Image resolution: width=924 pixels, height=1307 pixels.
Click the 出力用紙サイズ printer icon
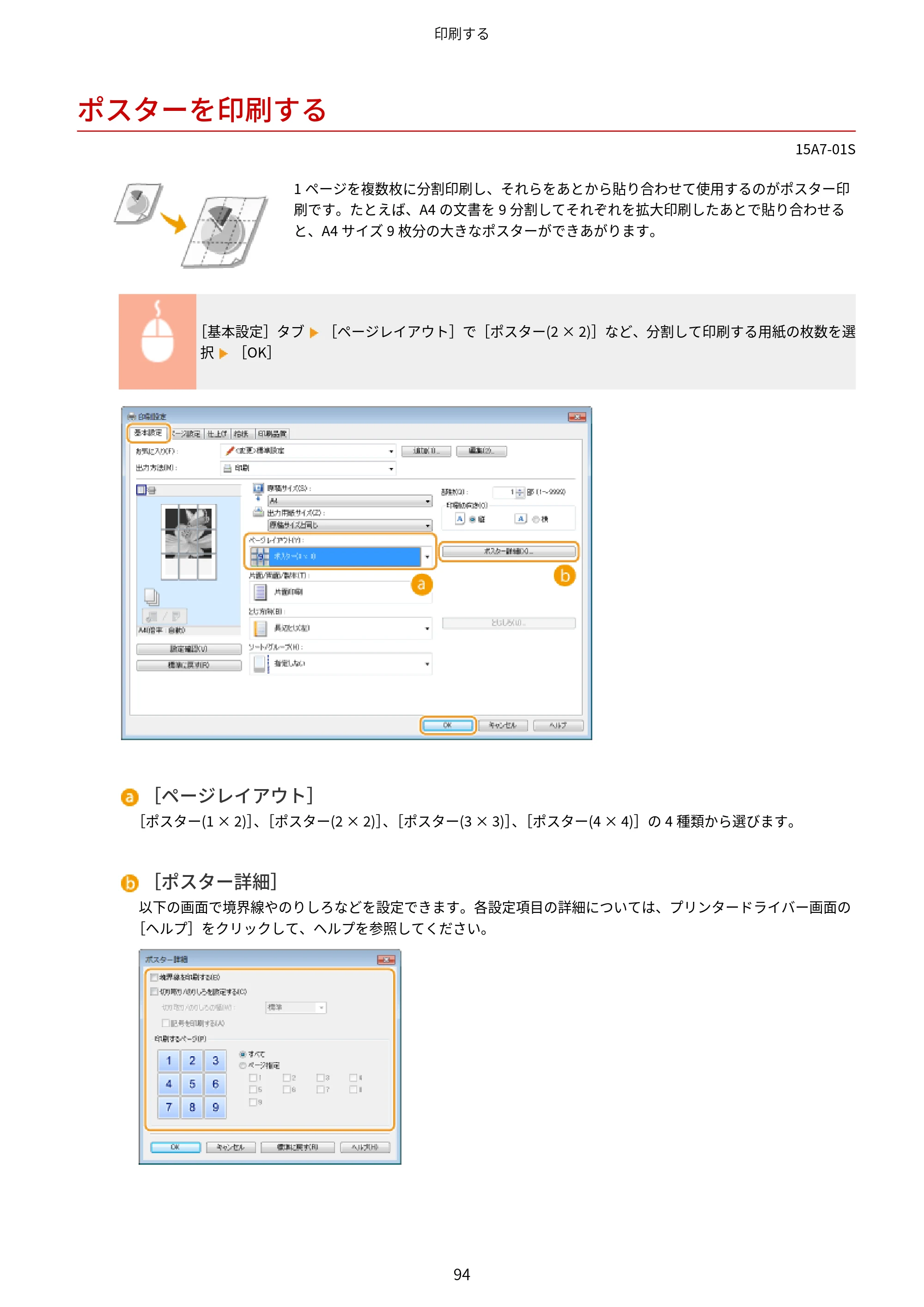(258, 512)
